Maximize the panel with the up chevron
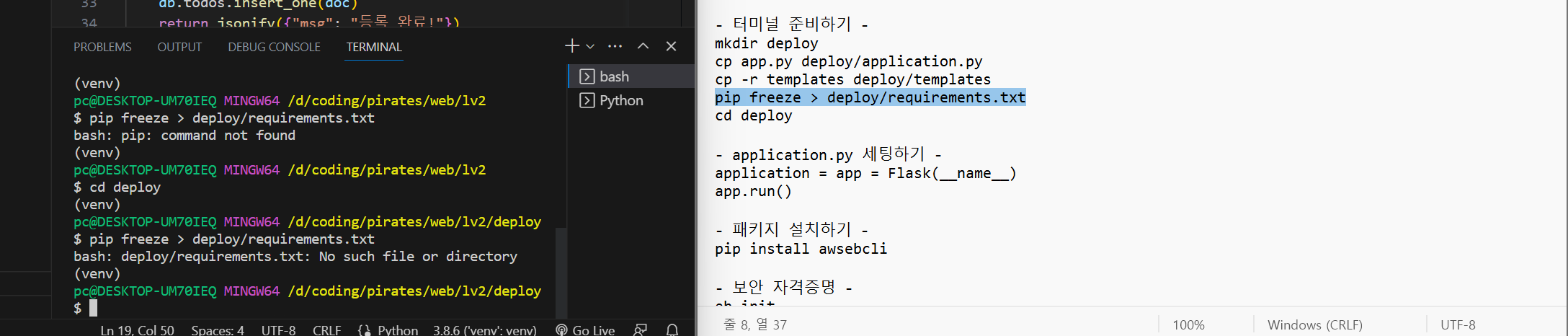1568x336 pixels. 643,46
